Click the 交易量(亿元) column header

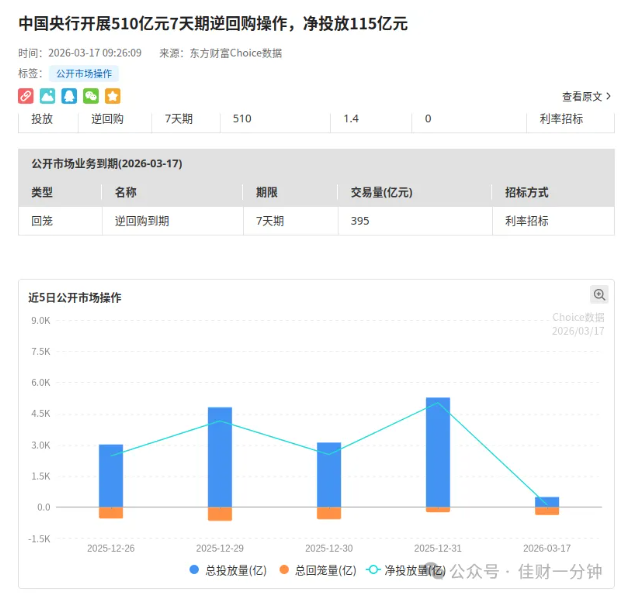coord(382,192)
